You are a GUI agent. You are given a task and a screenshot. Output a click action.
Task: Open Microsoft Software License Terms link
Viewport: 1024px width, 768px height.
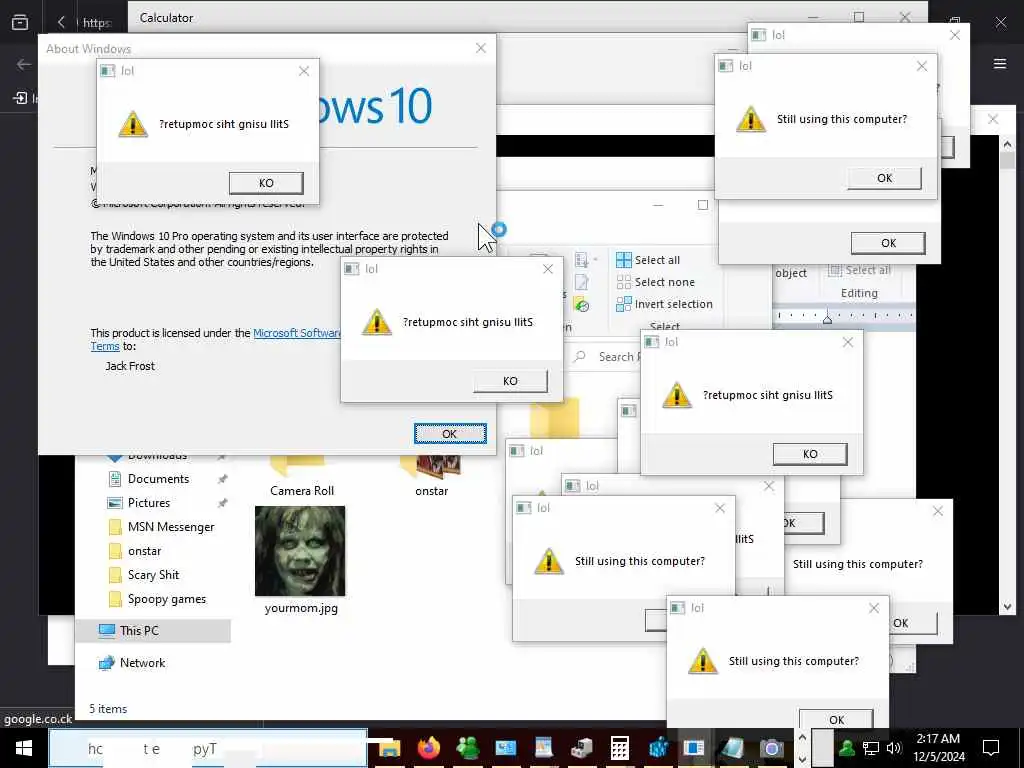click(297, 333)
